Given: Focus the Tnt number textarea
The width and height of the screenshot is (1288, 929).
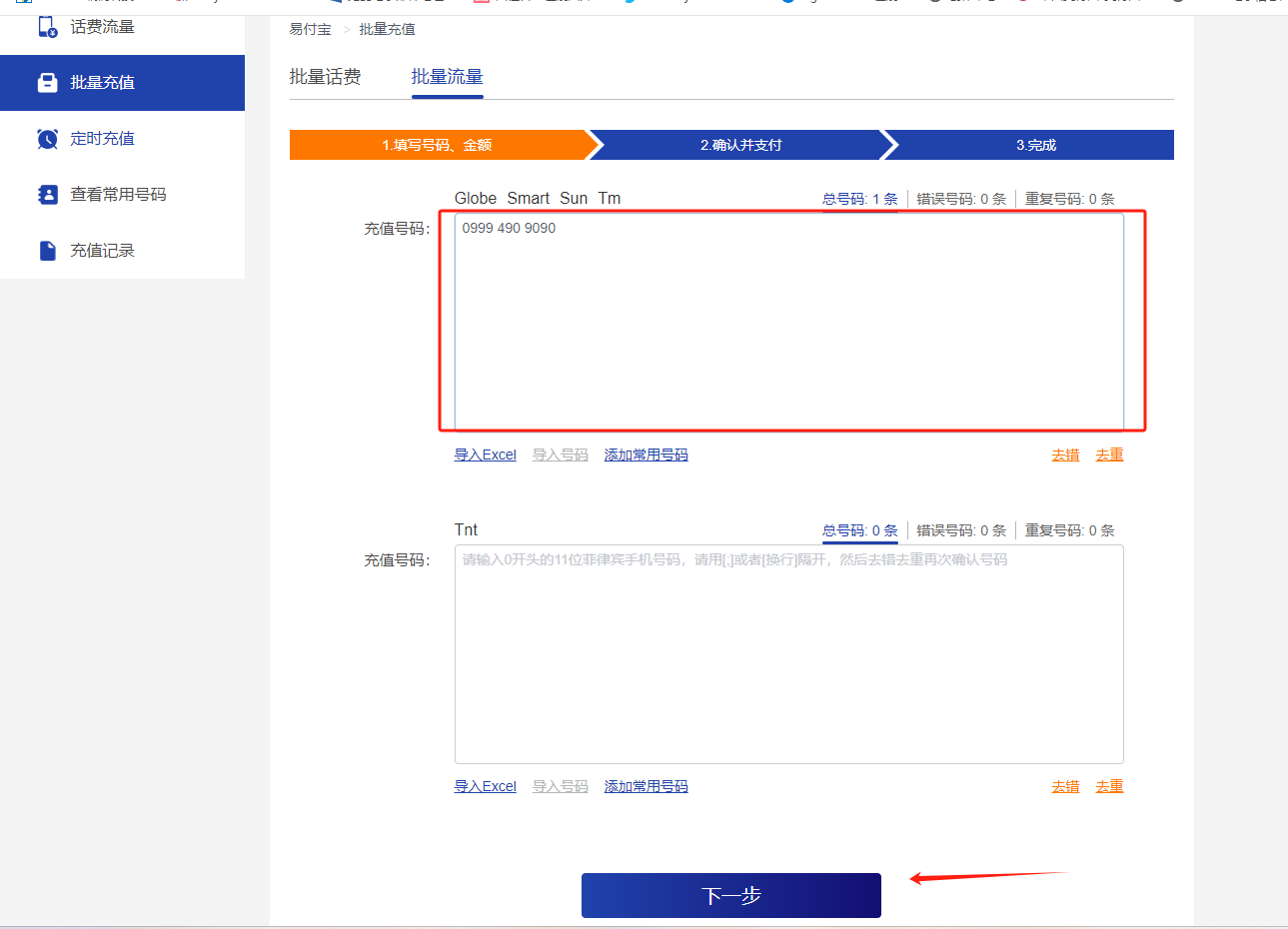Looking at the screenshot, I should [789, 654].
